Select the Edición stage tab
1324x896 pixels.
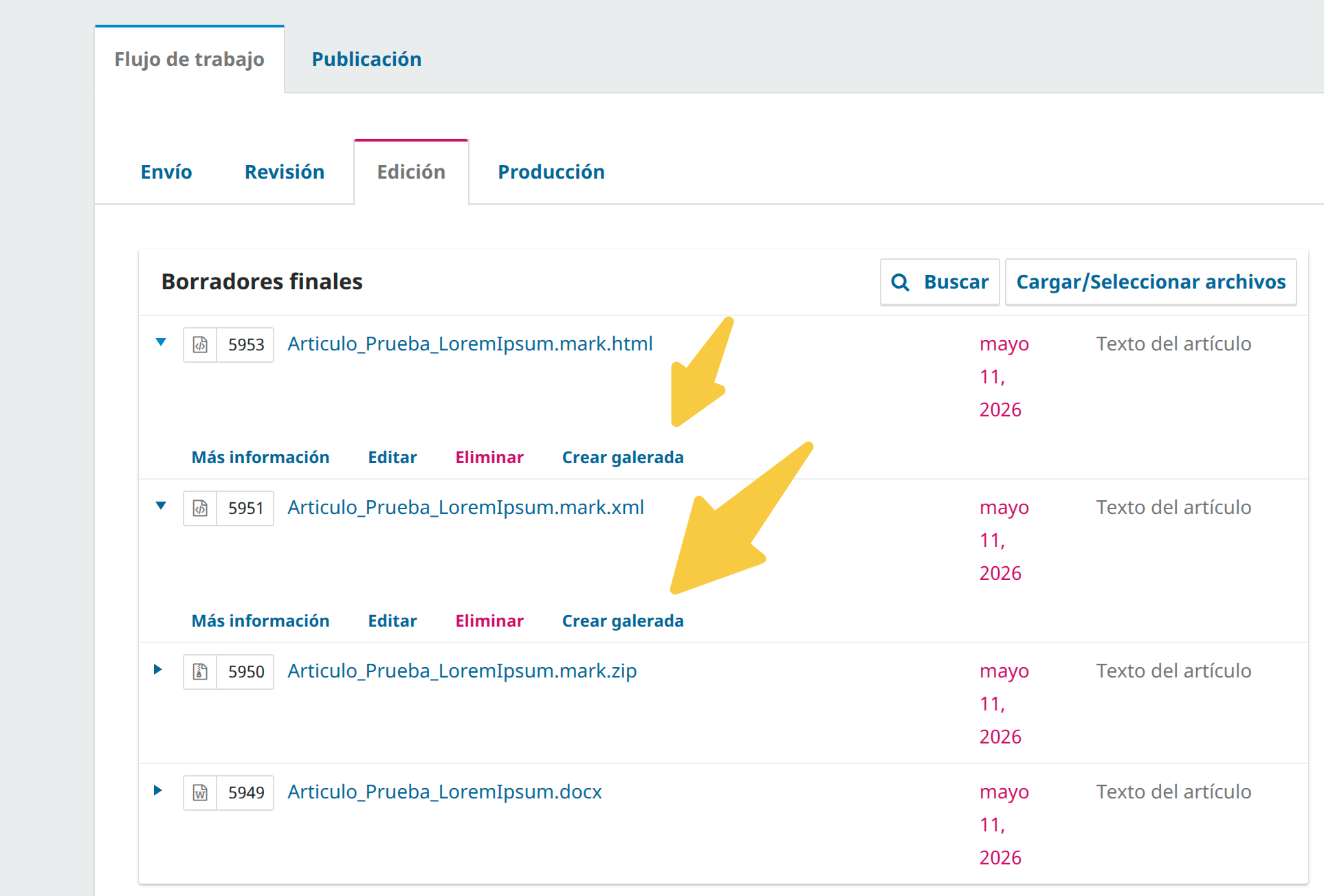click(x=411, y=172)
